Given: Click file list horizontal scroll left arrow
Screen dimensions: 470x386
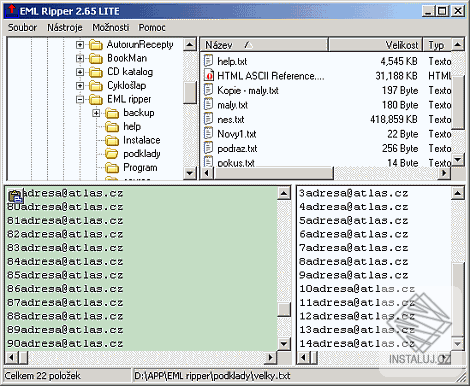Looking at the screenshot, I should click(x=207, y=173).
